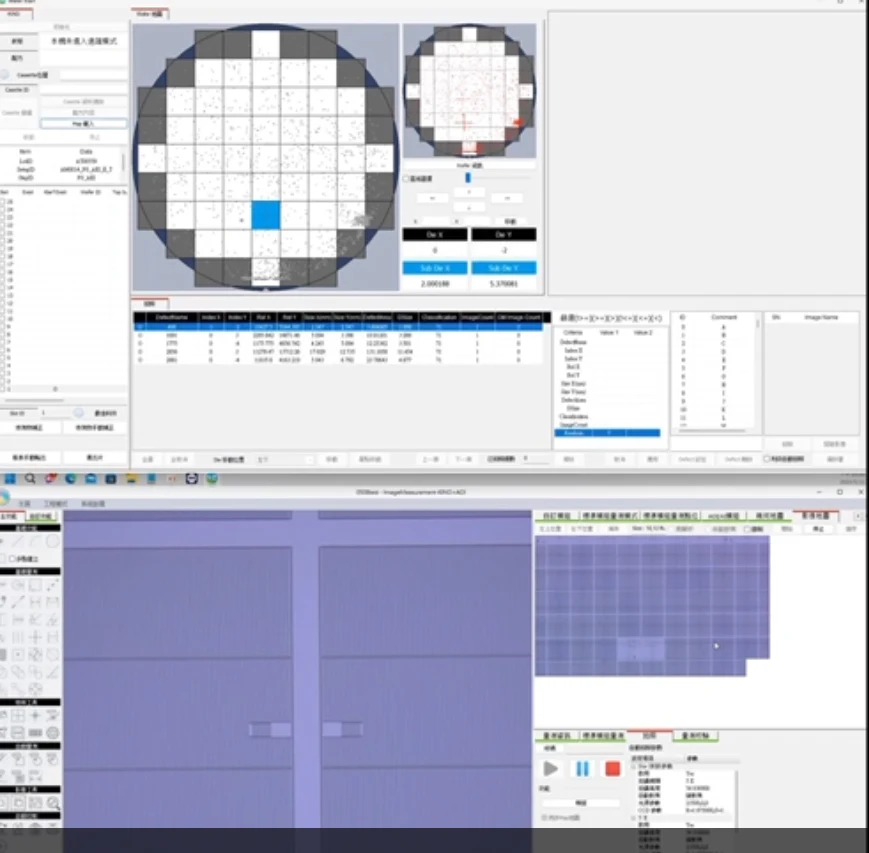Screen dimensions: 869x853
Task: Select the magnifier zoom tool in left toolbox
Action: pos(52,802)
